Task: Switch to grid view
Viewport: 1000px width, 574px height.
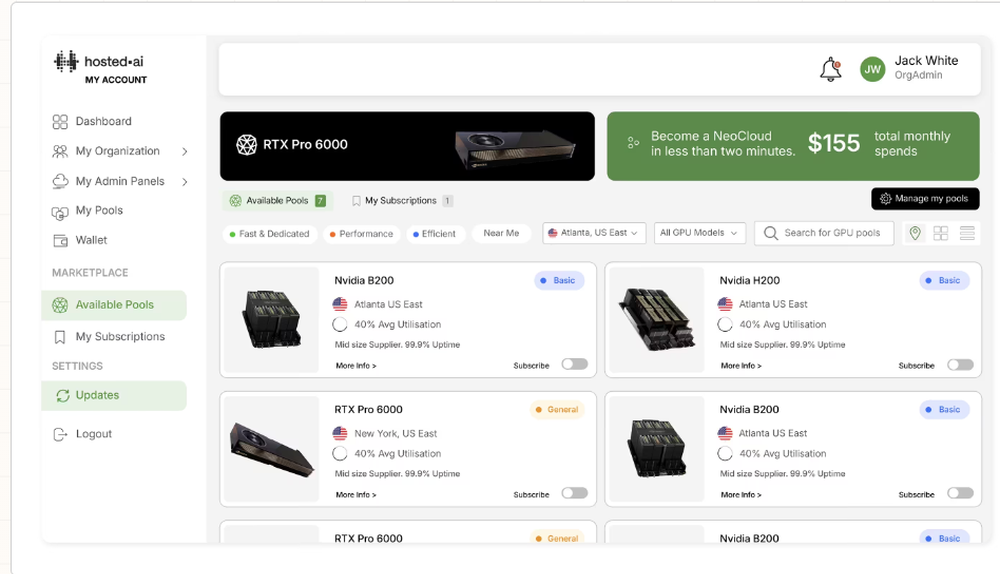Action: click(x=941, y=233)
